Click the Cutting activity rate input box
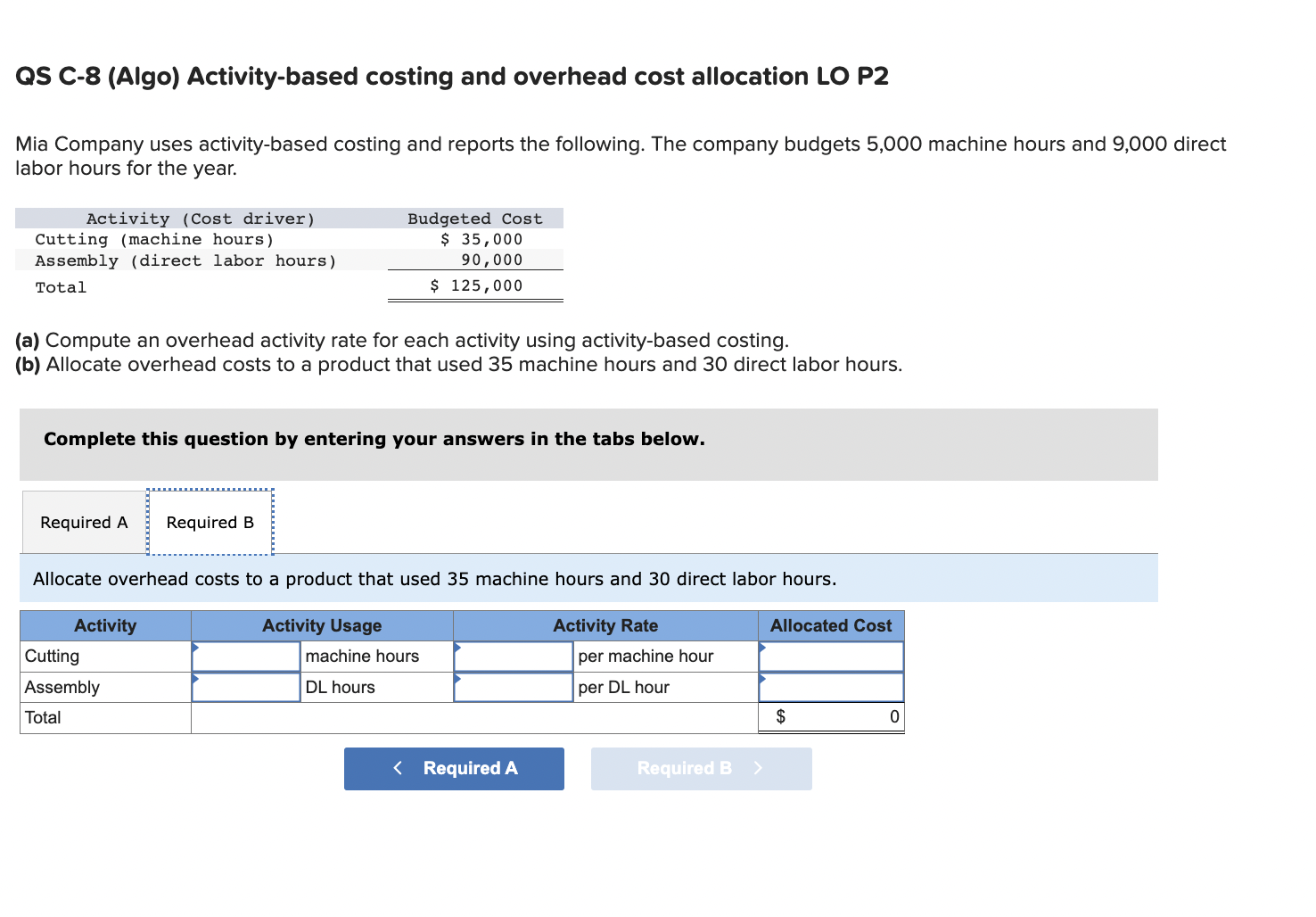Viewport: 1316px width, 917px height. tap(513, 656)
